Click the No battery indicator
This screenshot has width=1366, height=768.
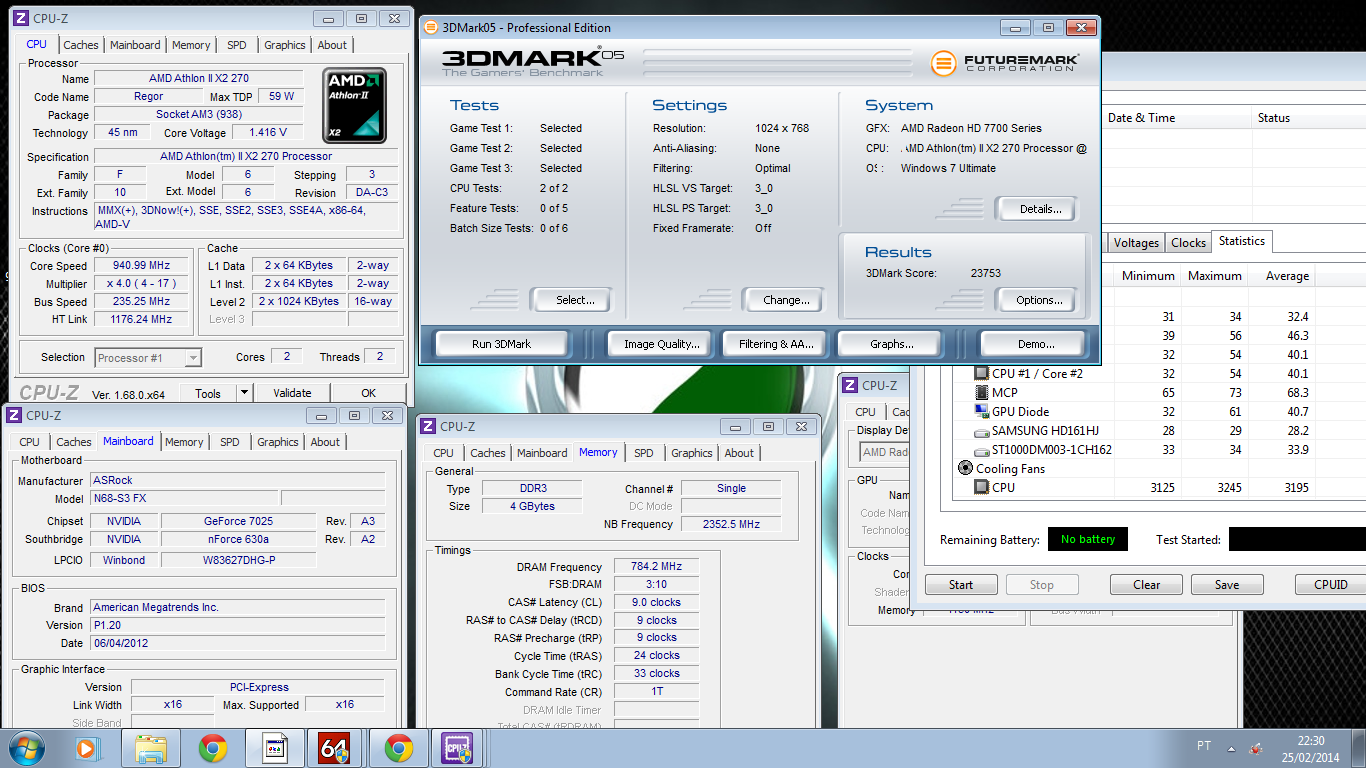coord(1088,539)
